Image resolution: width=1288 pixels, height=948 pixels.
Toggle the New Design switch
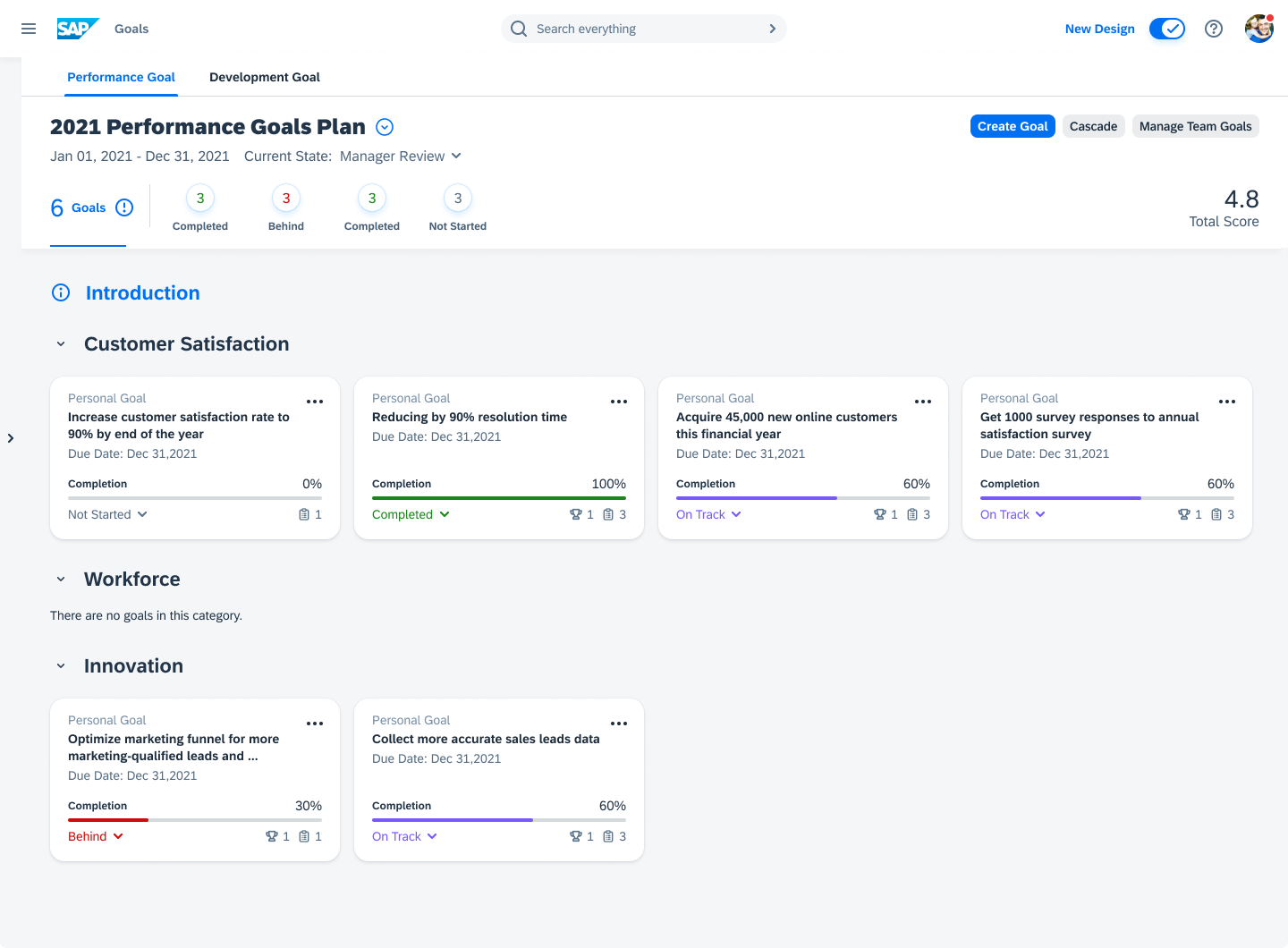pyautogui.click(x=1166, y=29)
